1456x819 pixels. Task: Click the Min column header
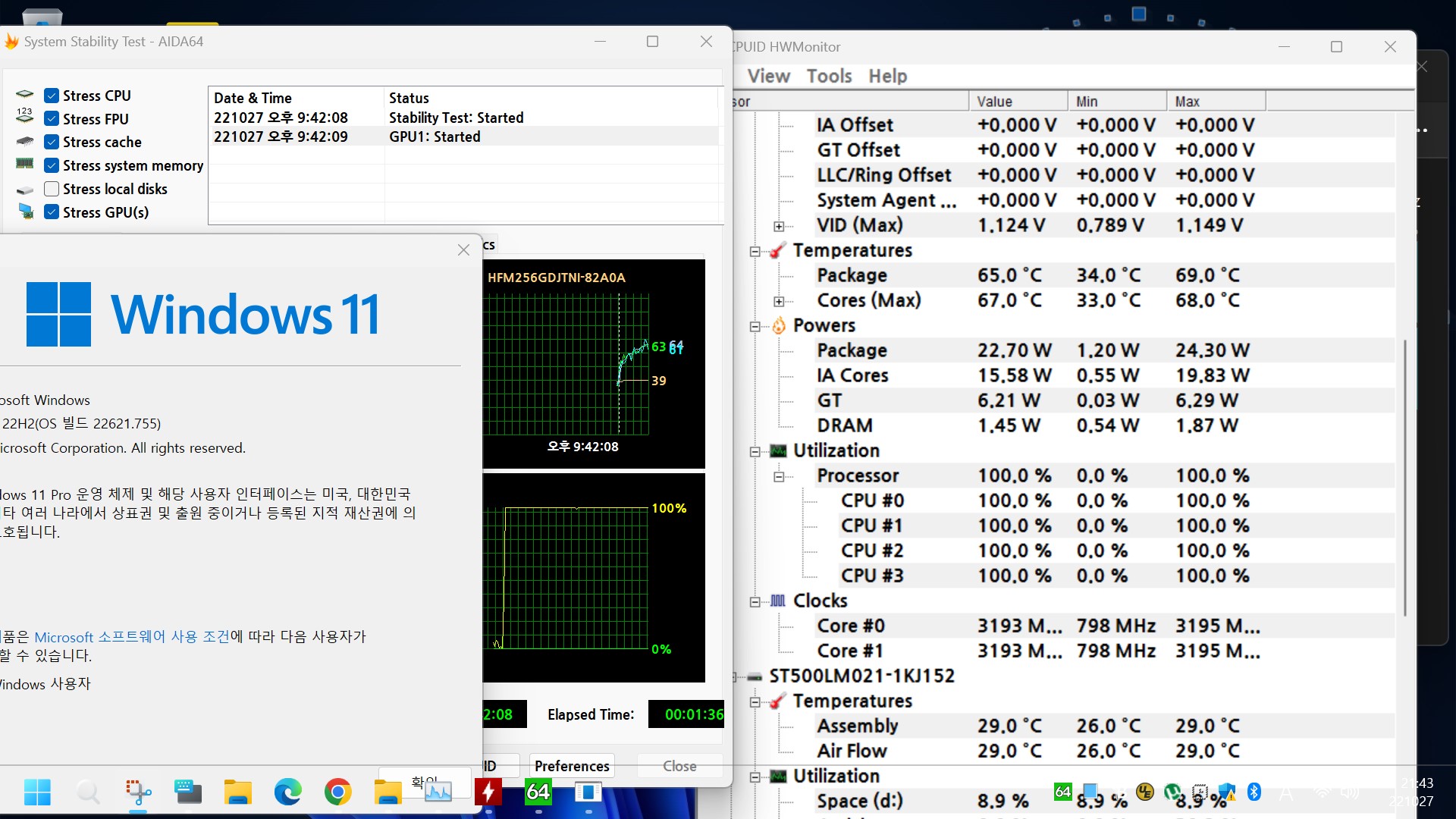1118,101
